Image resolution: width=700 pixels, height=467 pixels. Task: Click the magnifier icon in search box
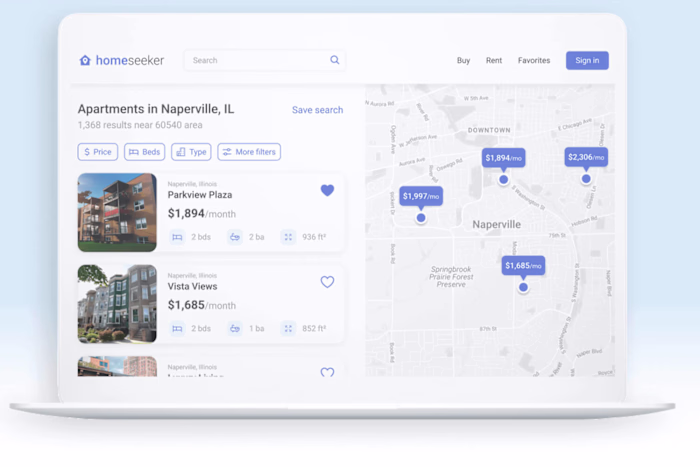point(334,60)
